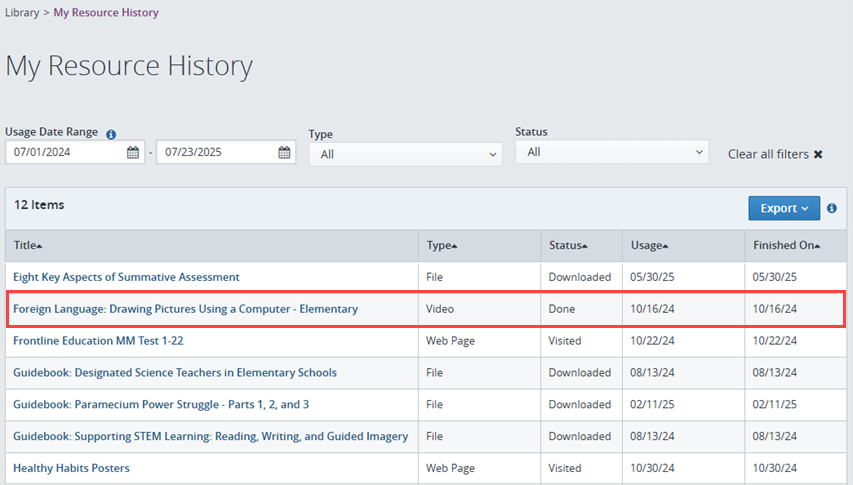The height and width of the screenshot is (485, 853).
Task: Expand the Type filter dropdown
Action: (x=405, y=154)
